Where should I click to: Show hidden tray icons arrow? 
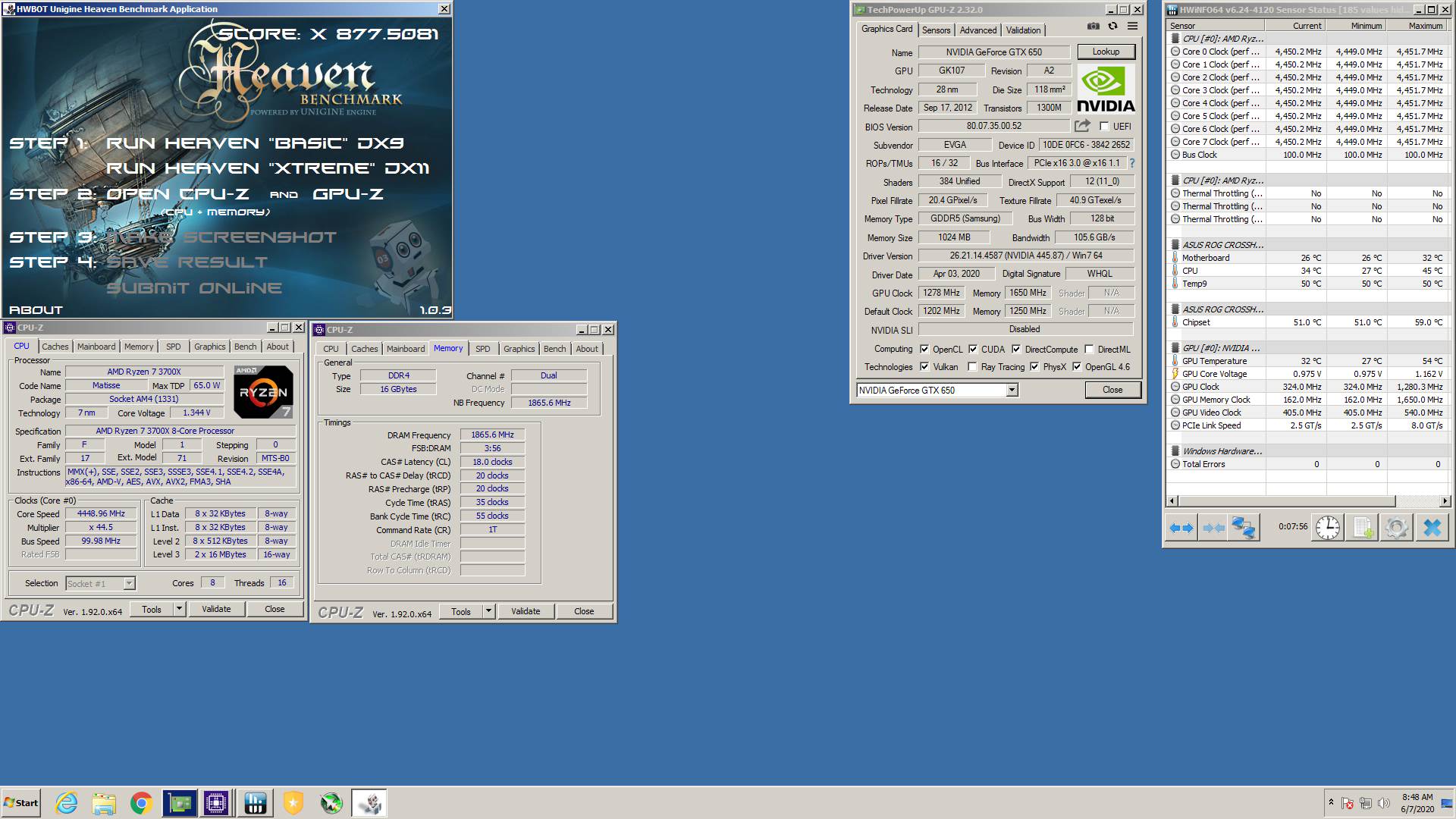(1330, 802)
